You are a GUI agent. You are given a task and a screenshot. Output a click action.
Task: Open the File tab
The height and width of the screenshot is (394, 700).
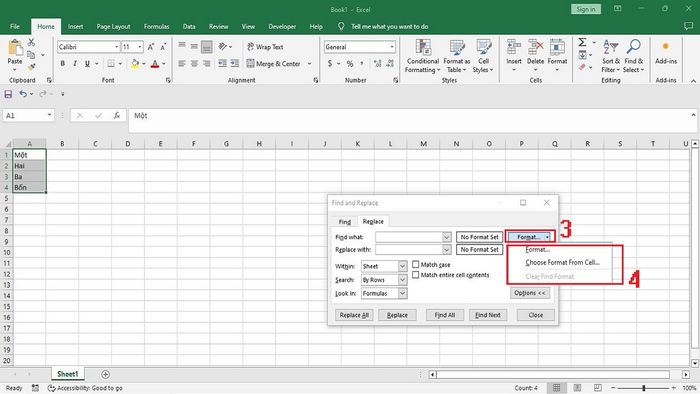tap(15, 27)
